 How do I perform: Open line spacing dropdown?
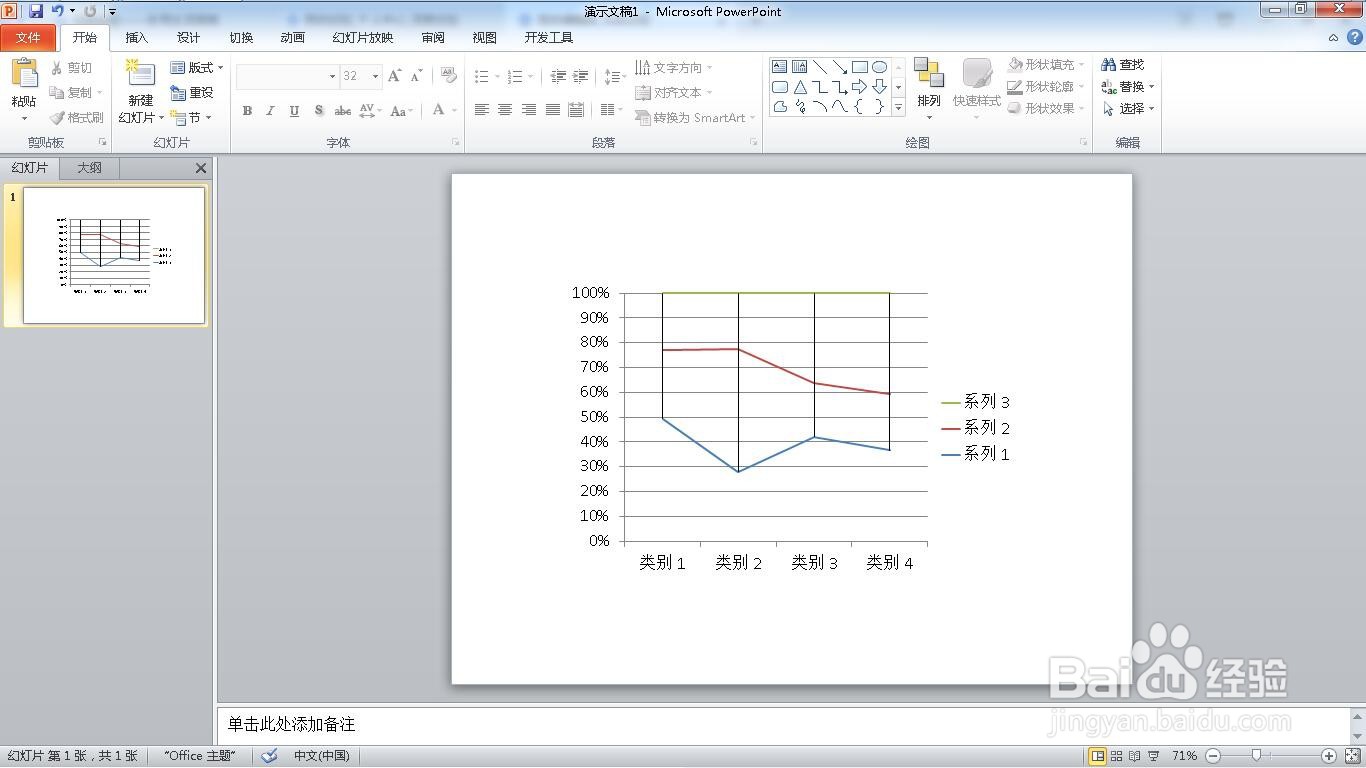(x=615, y=76)
